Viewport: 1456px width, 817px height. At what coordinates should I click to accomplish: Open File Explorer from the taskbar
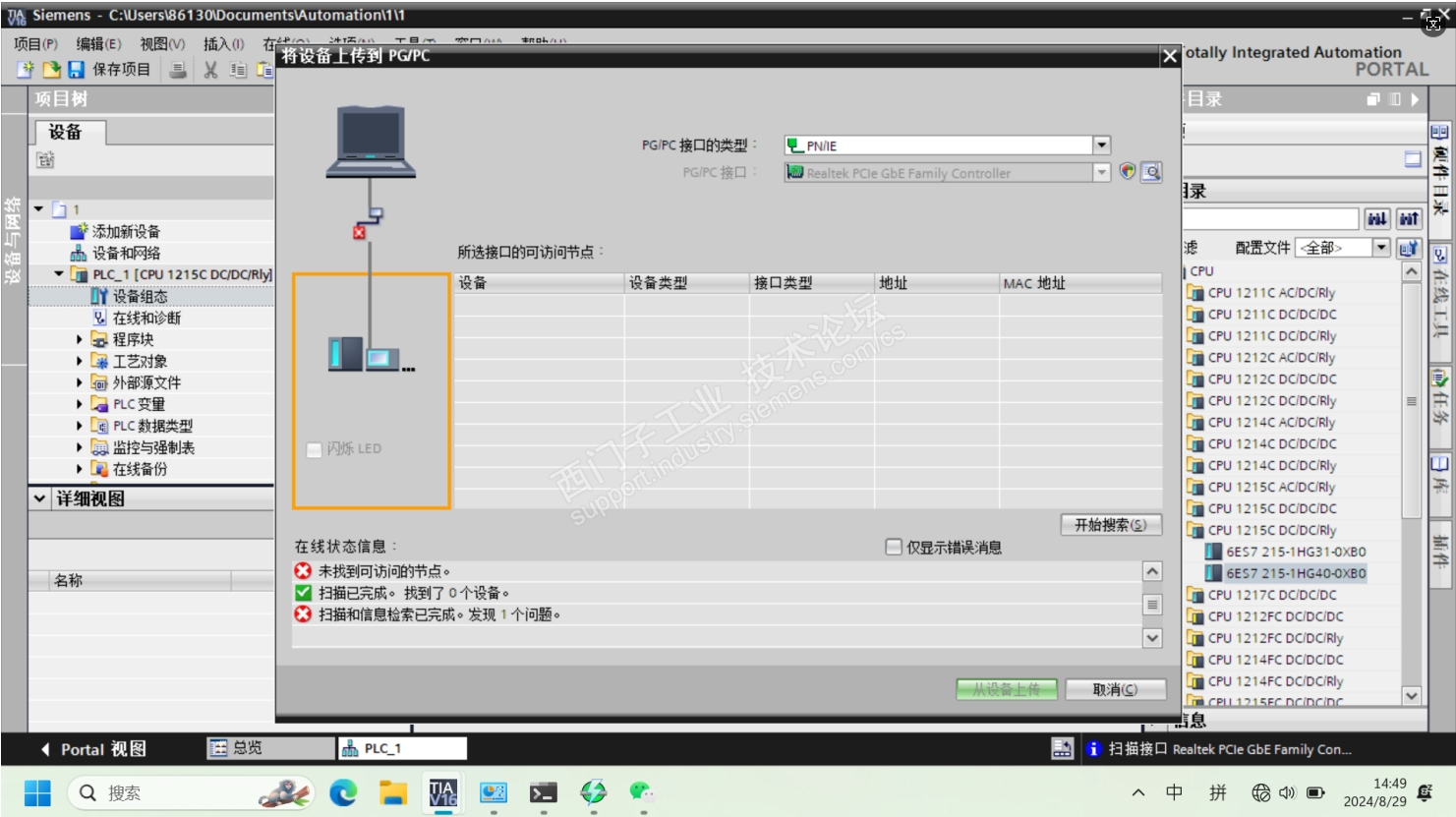(x=393, y=792)
